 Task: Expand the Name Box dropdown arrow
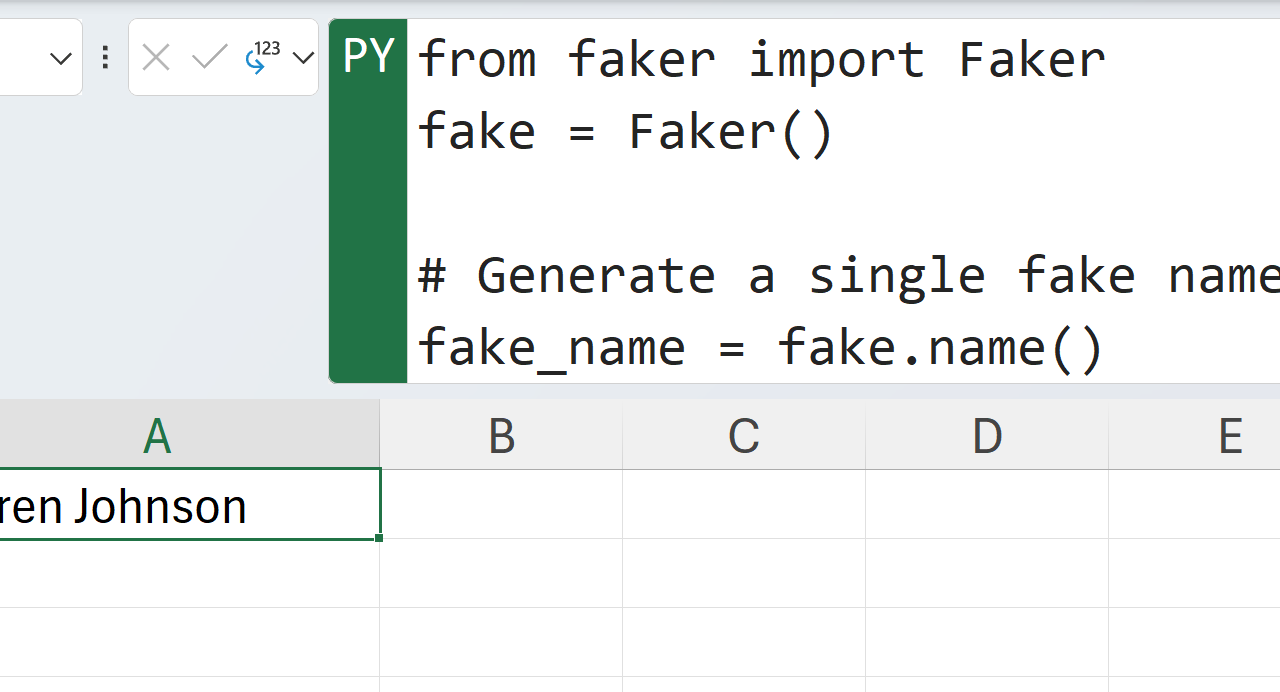[x=61, y=58]
